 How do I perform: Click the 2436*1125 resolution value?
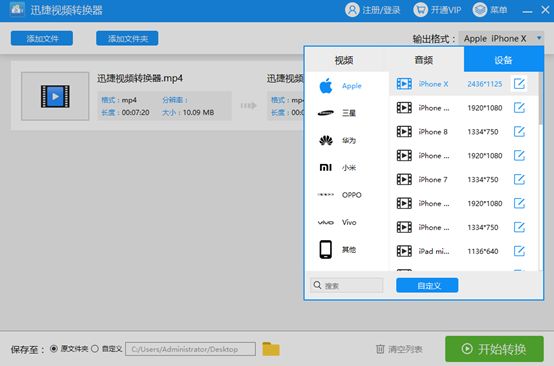pos(484,84)
